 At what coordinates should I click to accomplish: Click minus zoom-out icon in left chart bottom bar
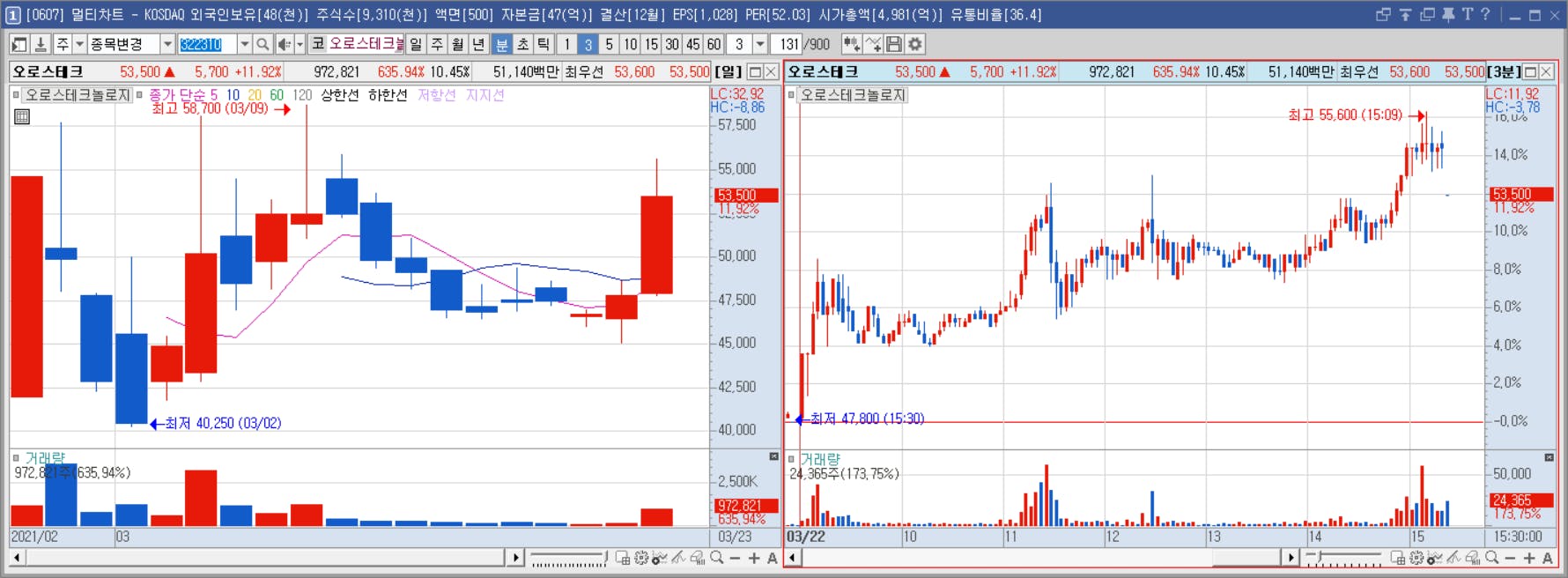(x=735, y=558)
